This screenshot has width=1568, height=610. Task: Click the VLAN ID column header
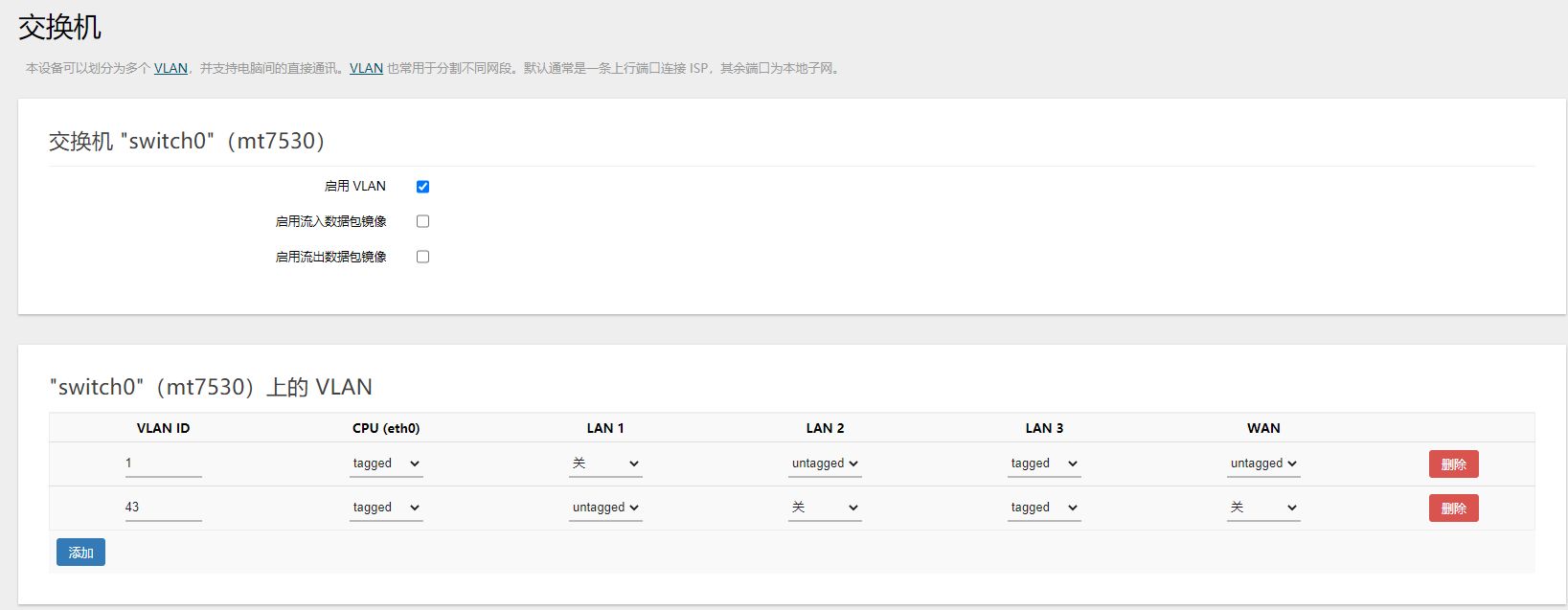click(163, 428)
